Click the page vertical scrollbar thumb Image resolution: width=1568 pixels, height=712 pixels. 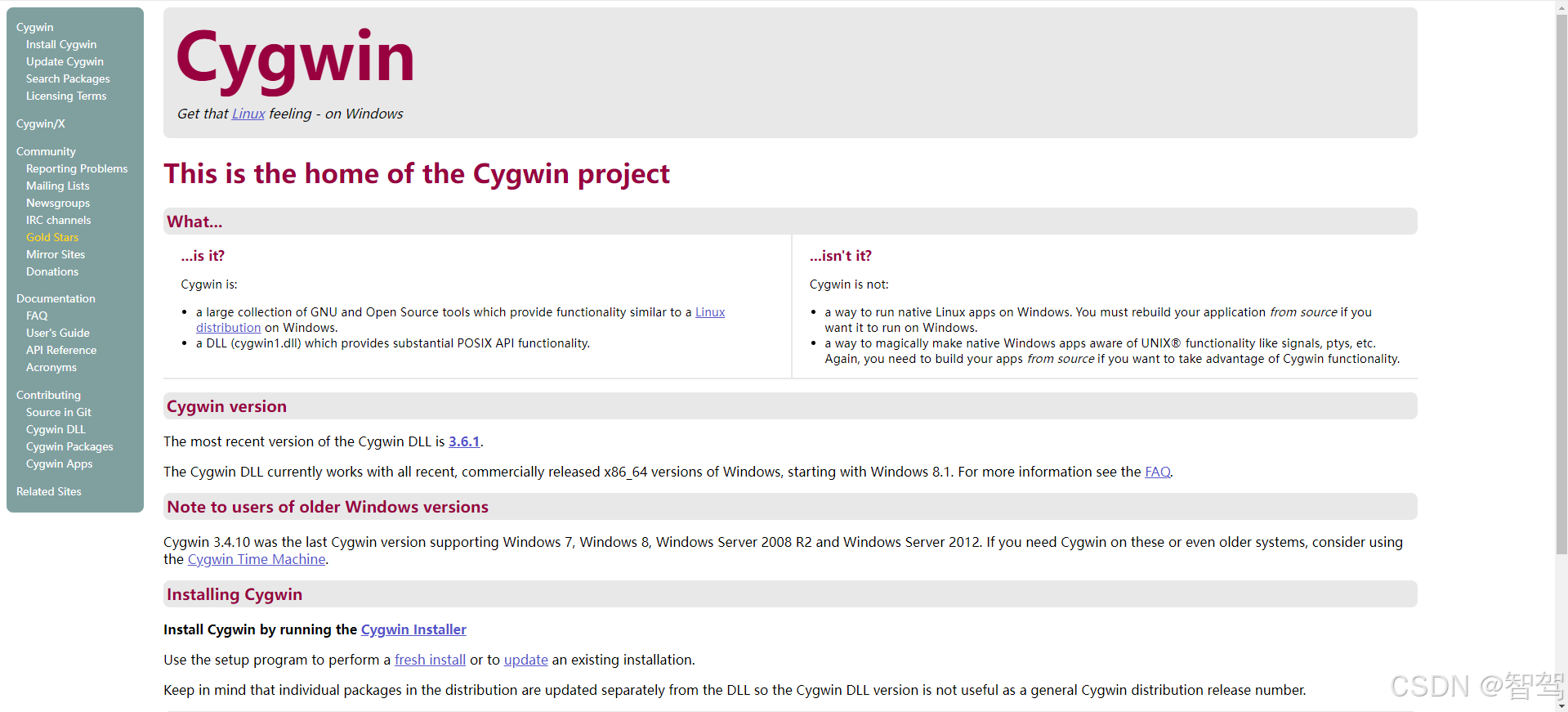[1561, 284]
